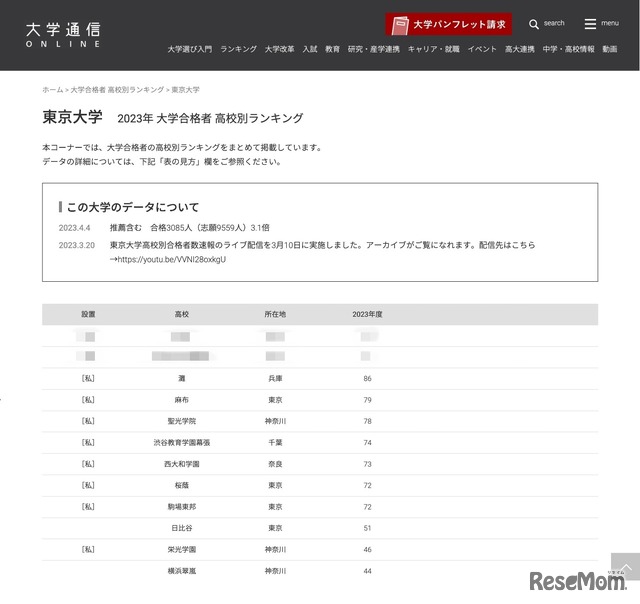The width and height of the screenshot is (640, 604).
Task: Open the ランキング navigation item
Action: point(238,49)
